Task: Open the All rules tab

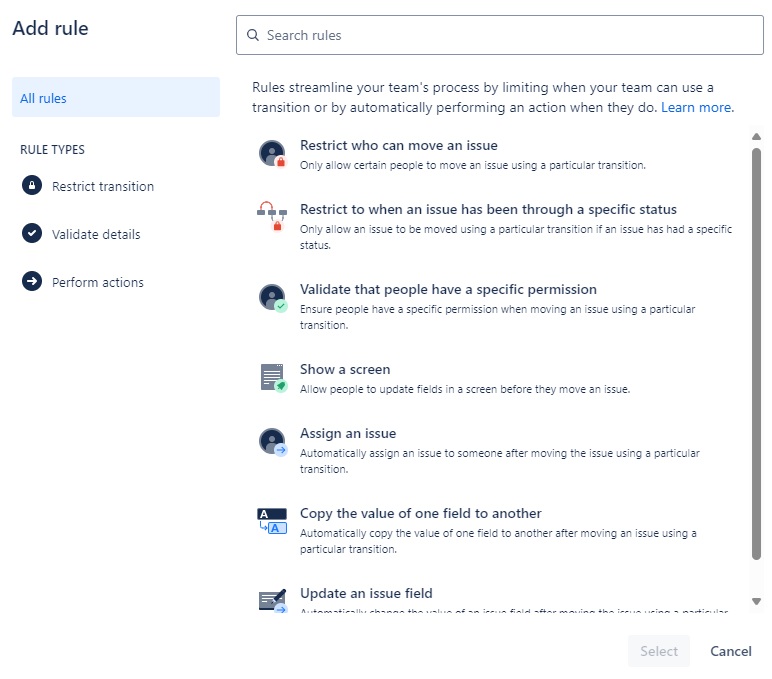Action: [116, 97]
